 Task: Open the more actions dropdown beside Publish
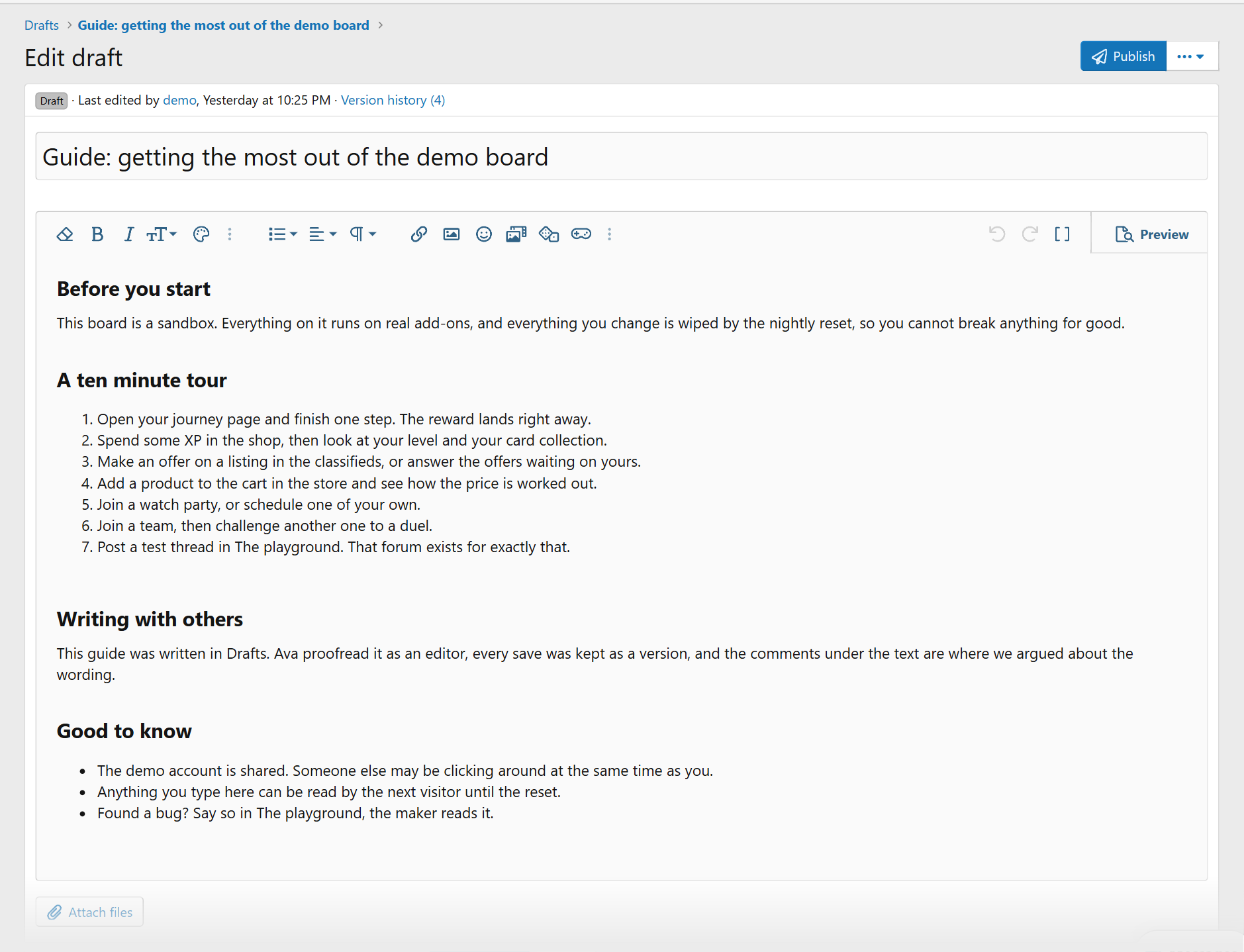coord(1192,56)
